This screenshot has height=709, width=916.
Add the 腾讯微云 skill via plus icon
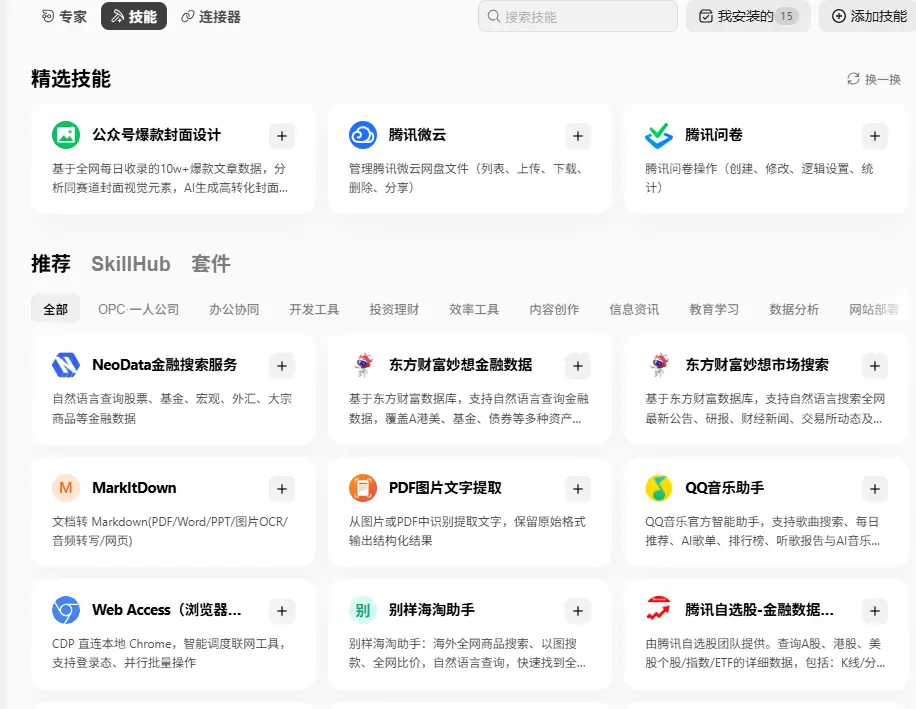click(578, 136)
